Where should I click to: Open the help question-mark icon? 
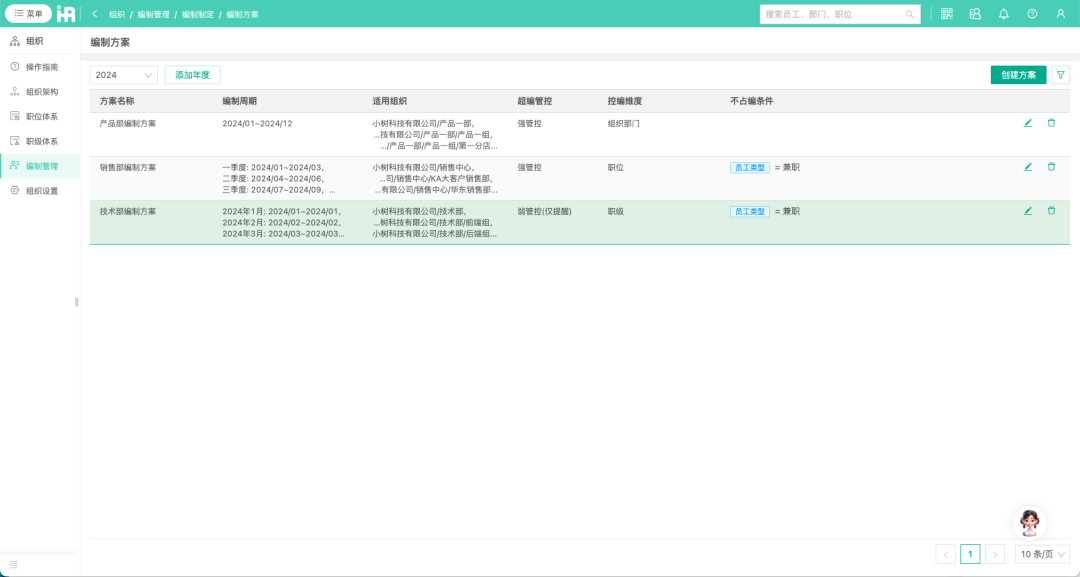pos(1031,13)
